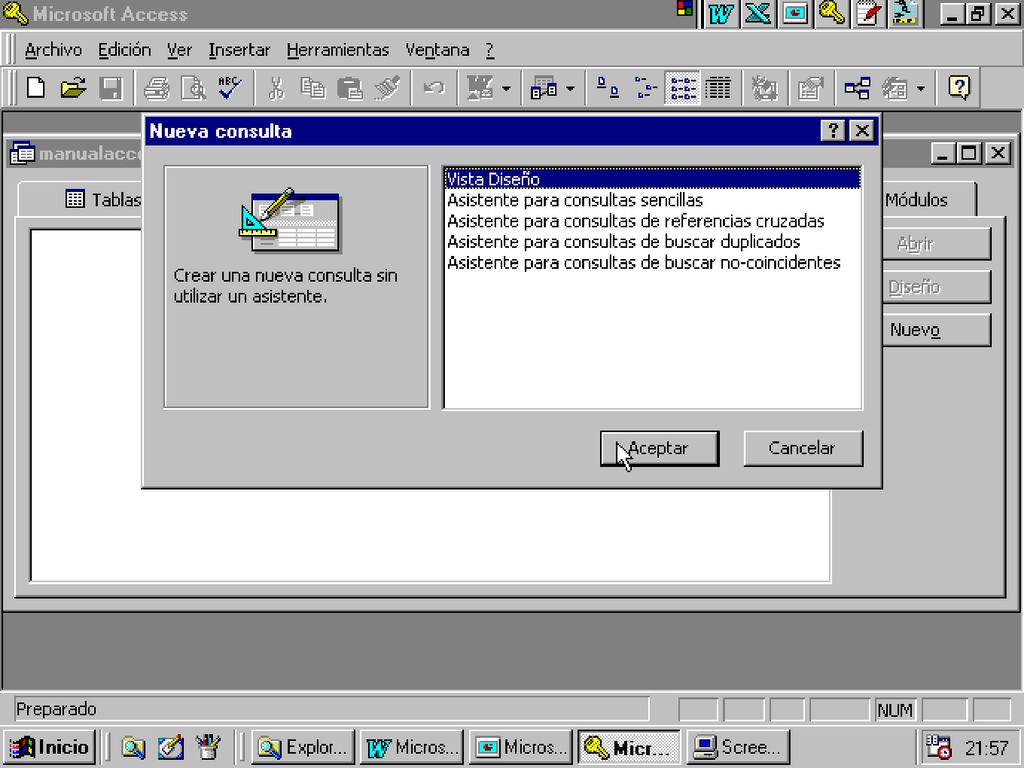Screen dimensions: 1024x768
Task: Click the Paste clipboard icon
Action: point(350,88)
